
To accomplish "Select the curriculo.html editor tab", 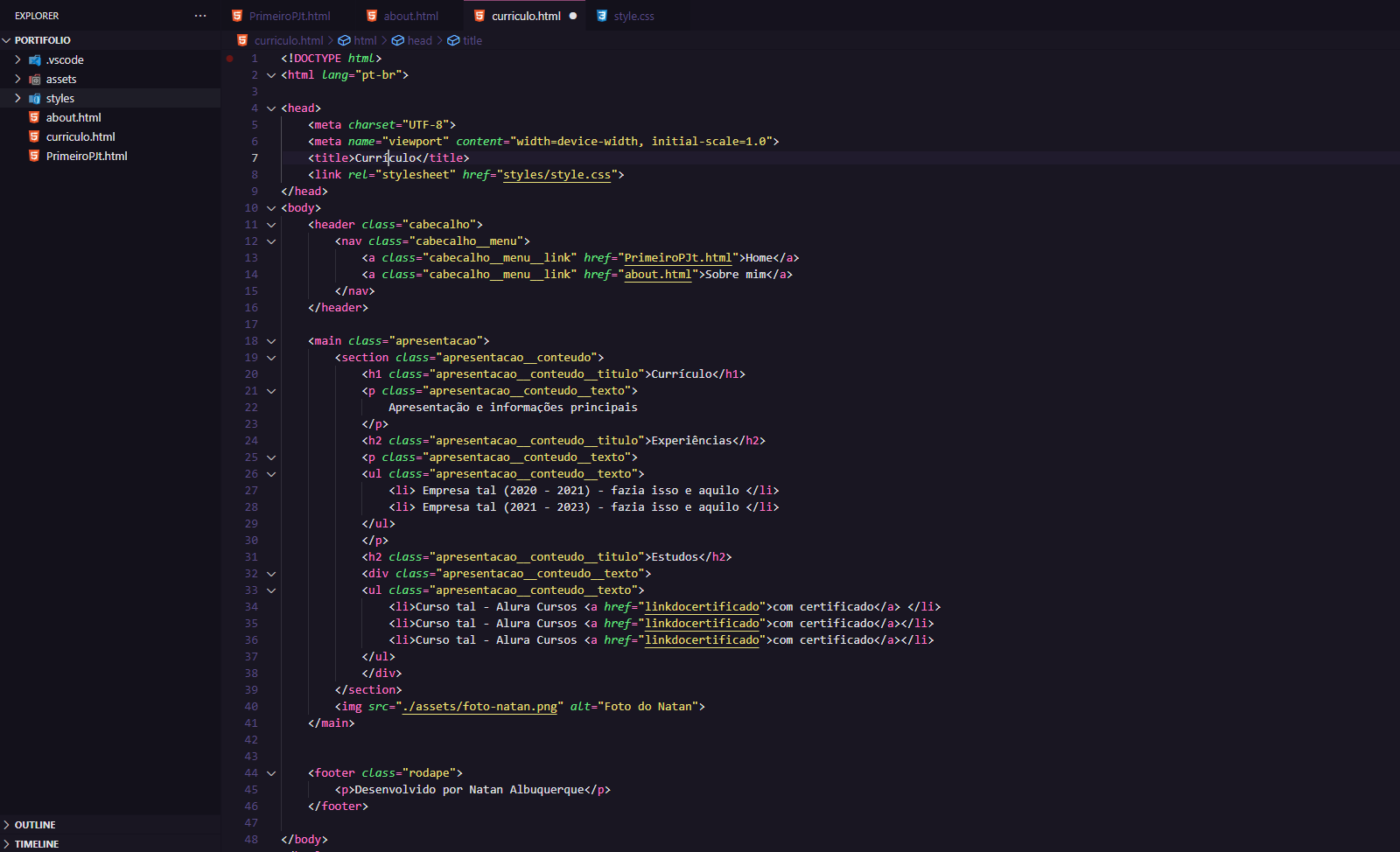I will coord(526,16).
